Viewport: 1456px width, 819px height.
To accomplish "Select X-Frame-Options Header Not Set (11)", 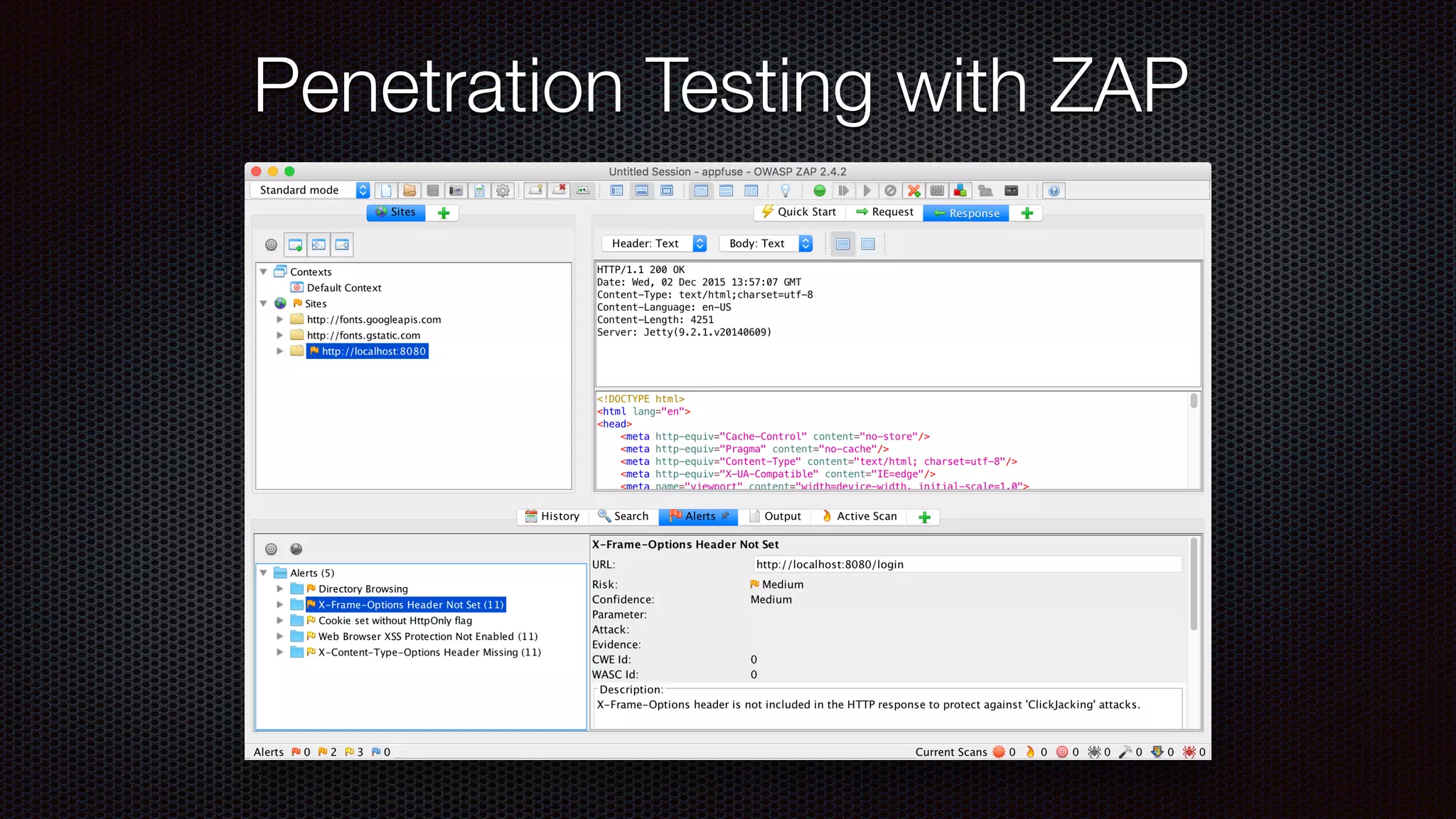I will coord(405,604).
